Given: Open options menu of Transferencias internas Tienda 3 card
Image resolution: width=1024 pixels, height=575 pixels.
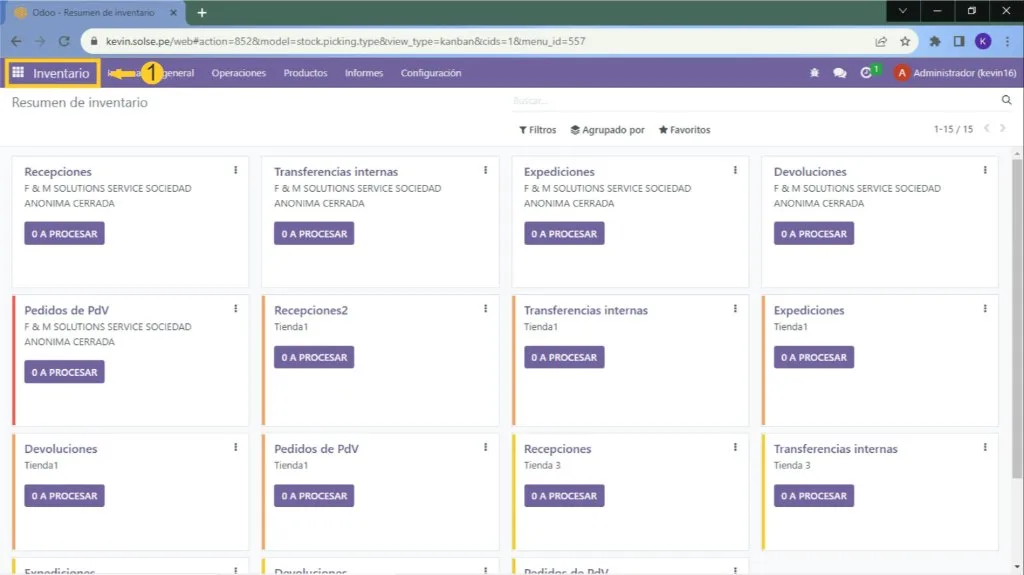Looking at the screenshot, I should tap(985, 447).
